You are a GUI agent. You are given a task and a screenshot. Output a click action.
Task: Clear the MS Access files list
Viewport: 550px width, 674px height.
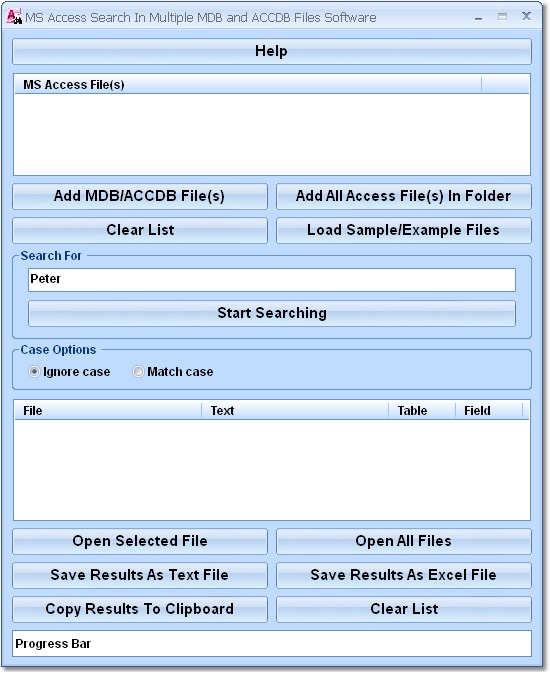click(140, 230)
